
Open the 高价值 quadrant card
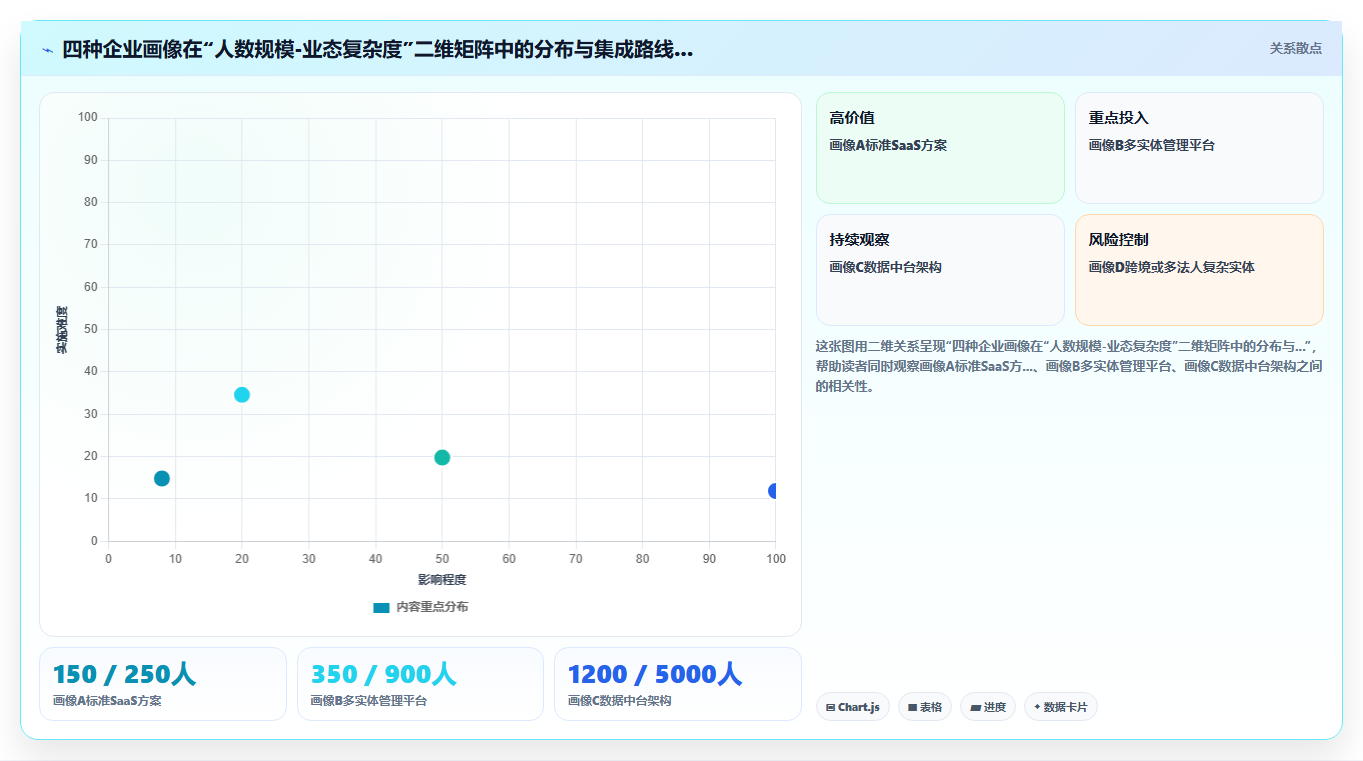[940, 148]
